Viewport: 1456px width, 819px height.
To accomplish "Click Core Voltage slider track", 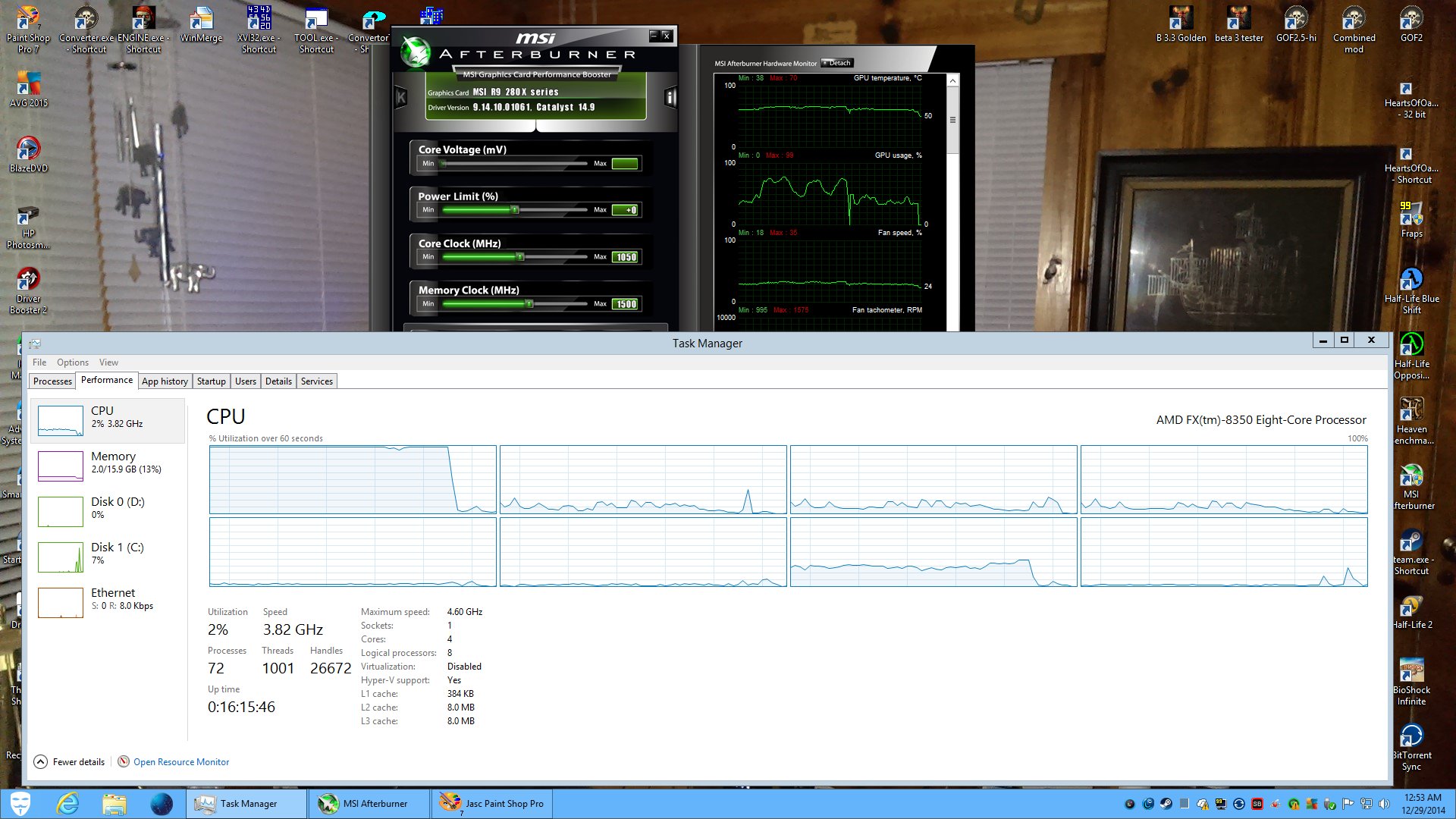I will 515,164.
